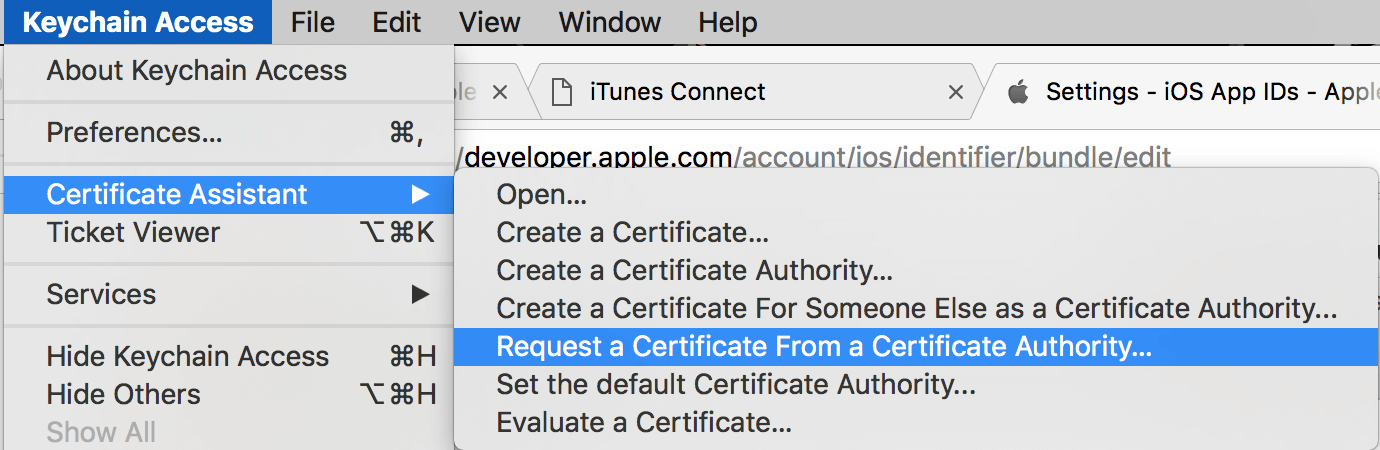Choose Ticket Viewer menu item
This screenshot has height=450, width=1380.
point(229,233)
